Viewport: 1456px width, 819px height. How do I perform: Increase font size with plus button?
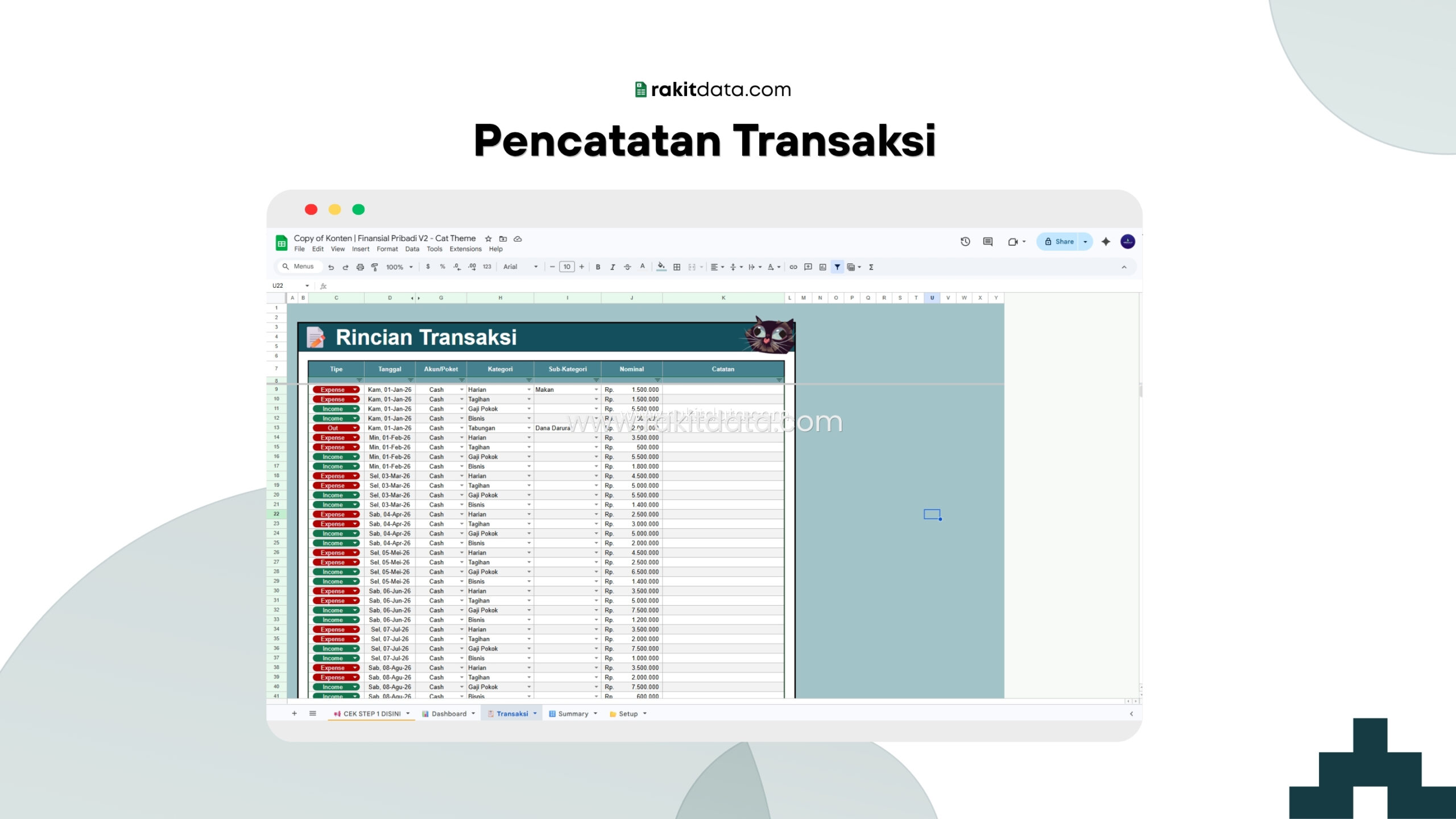pos(582,267)
